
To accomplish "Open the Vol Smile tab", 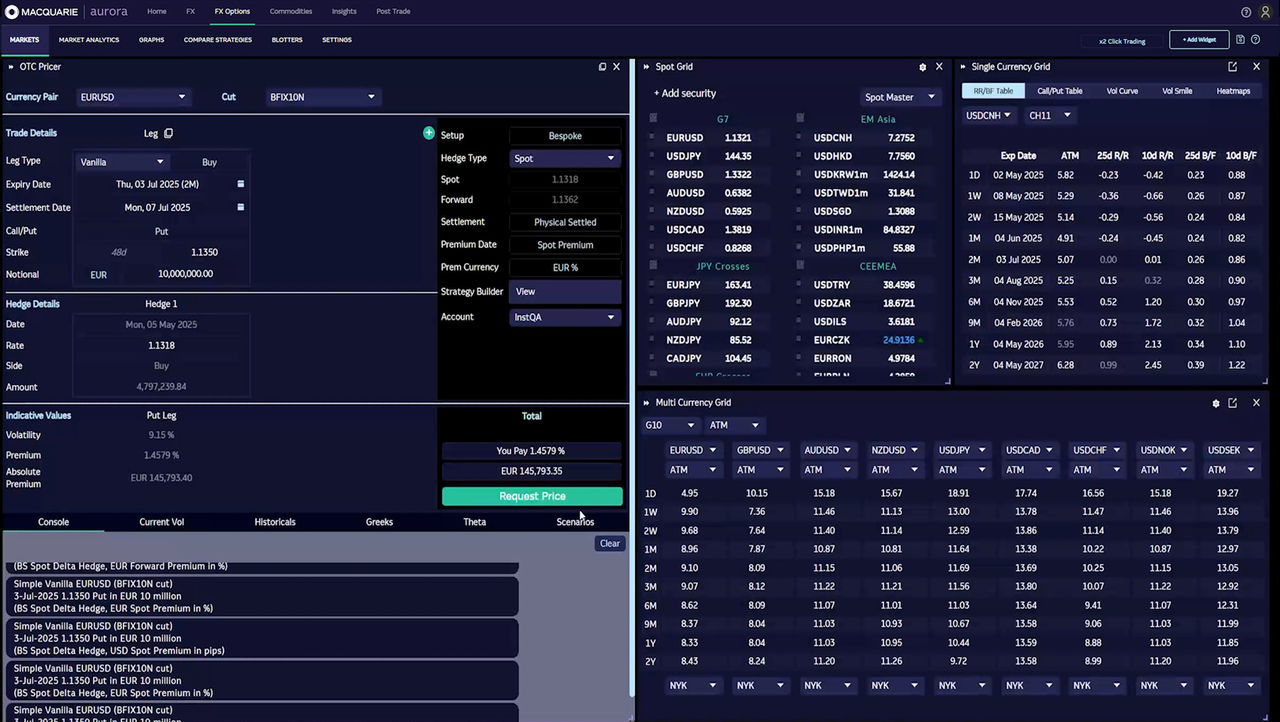I will coord(1176,91).
